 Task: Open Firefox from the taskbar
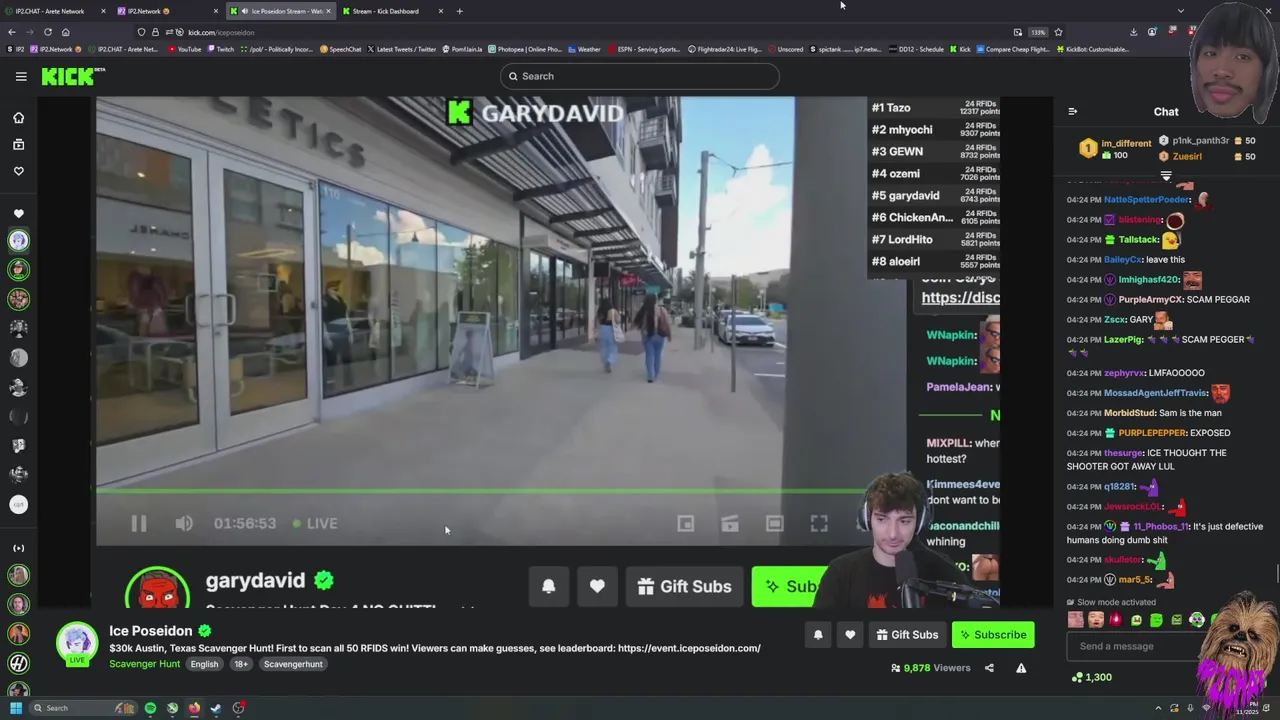tap(194, 708)
